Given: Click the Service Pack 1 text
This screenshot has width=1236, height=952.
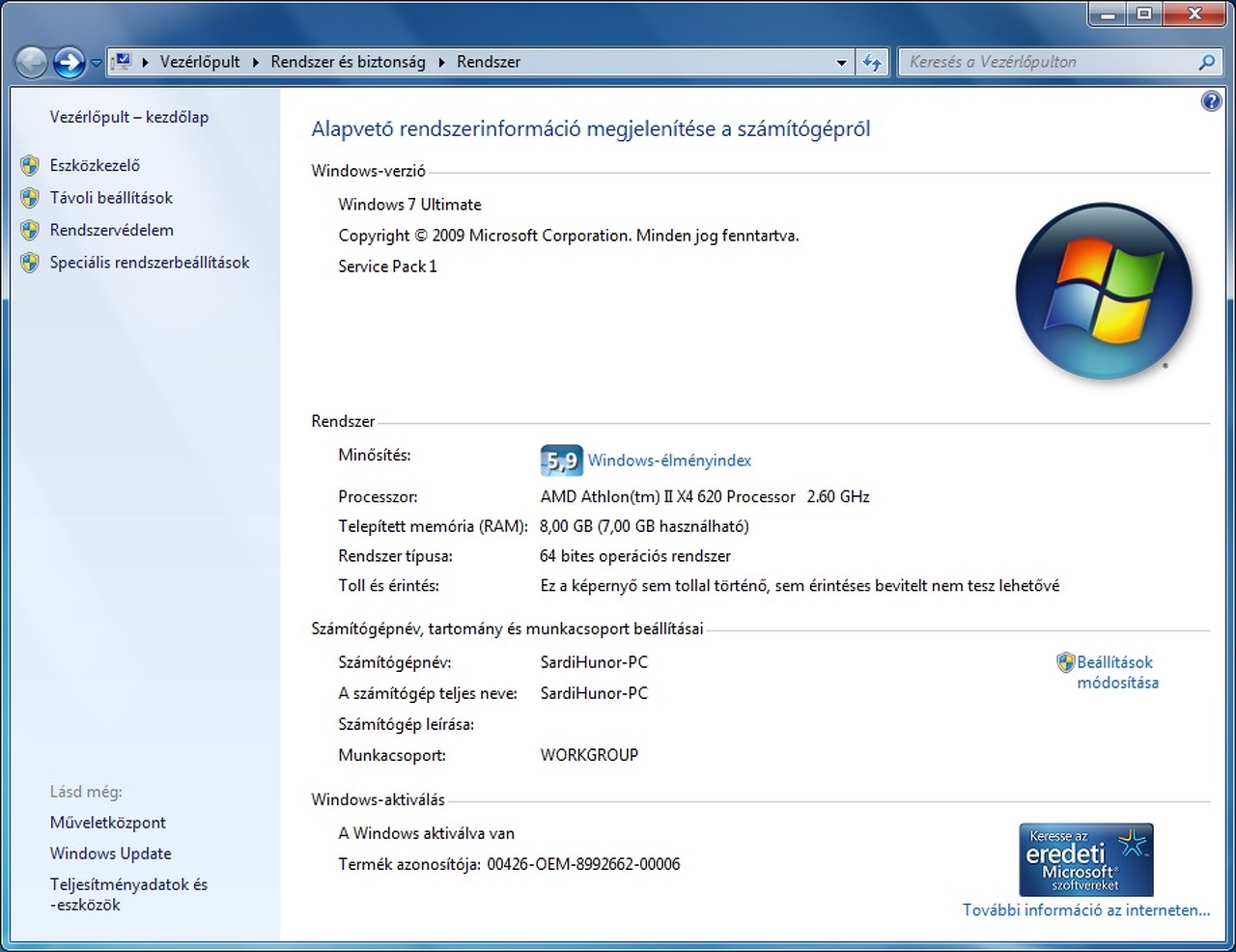Looking at the screenshot, I should [387, 266].
